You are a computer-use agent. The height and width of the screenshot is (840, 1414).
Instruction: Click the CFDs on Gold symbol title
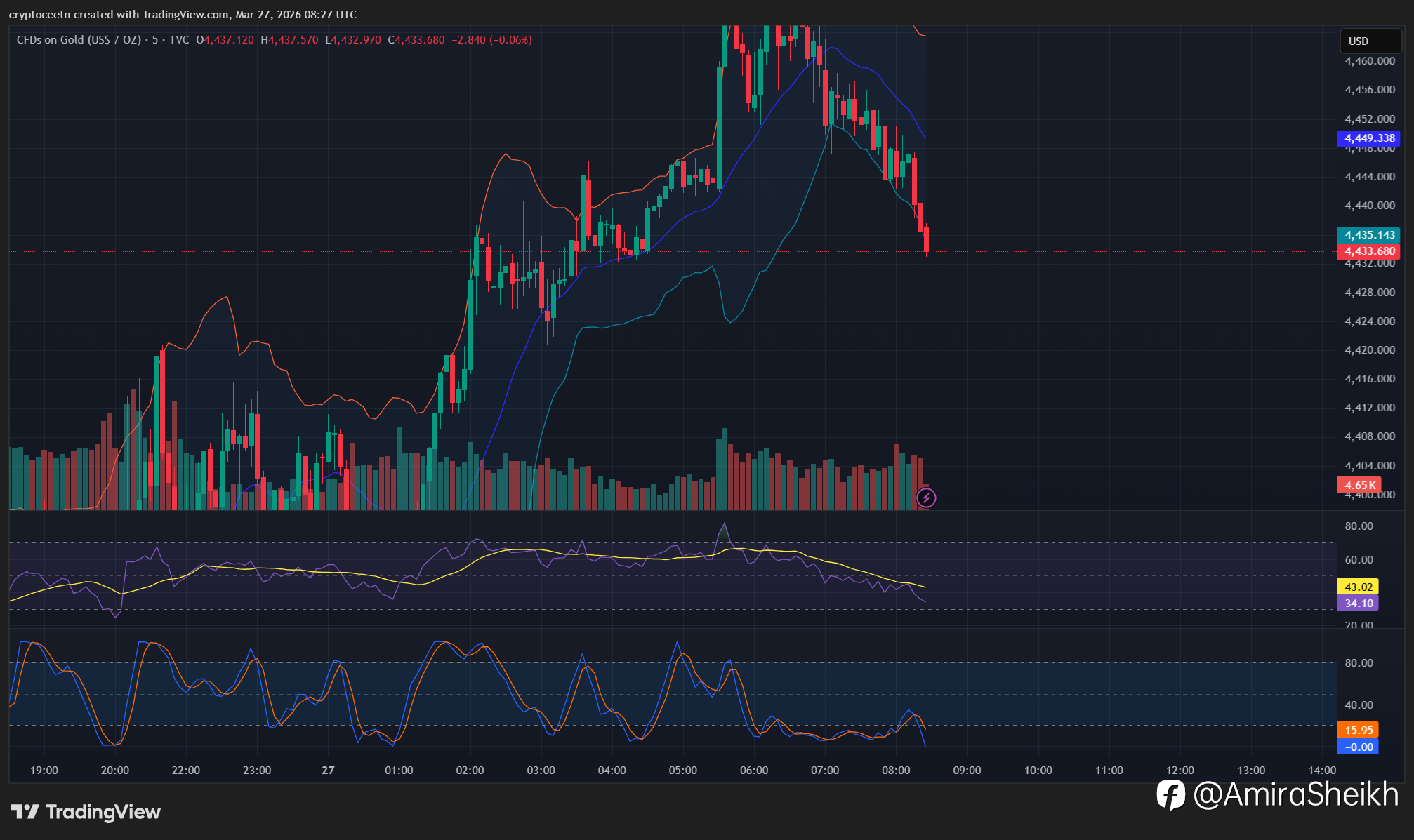click(79, 40)
